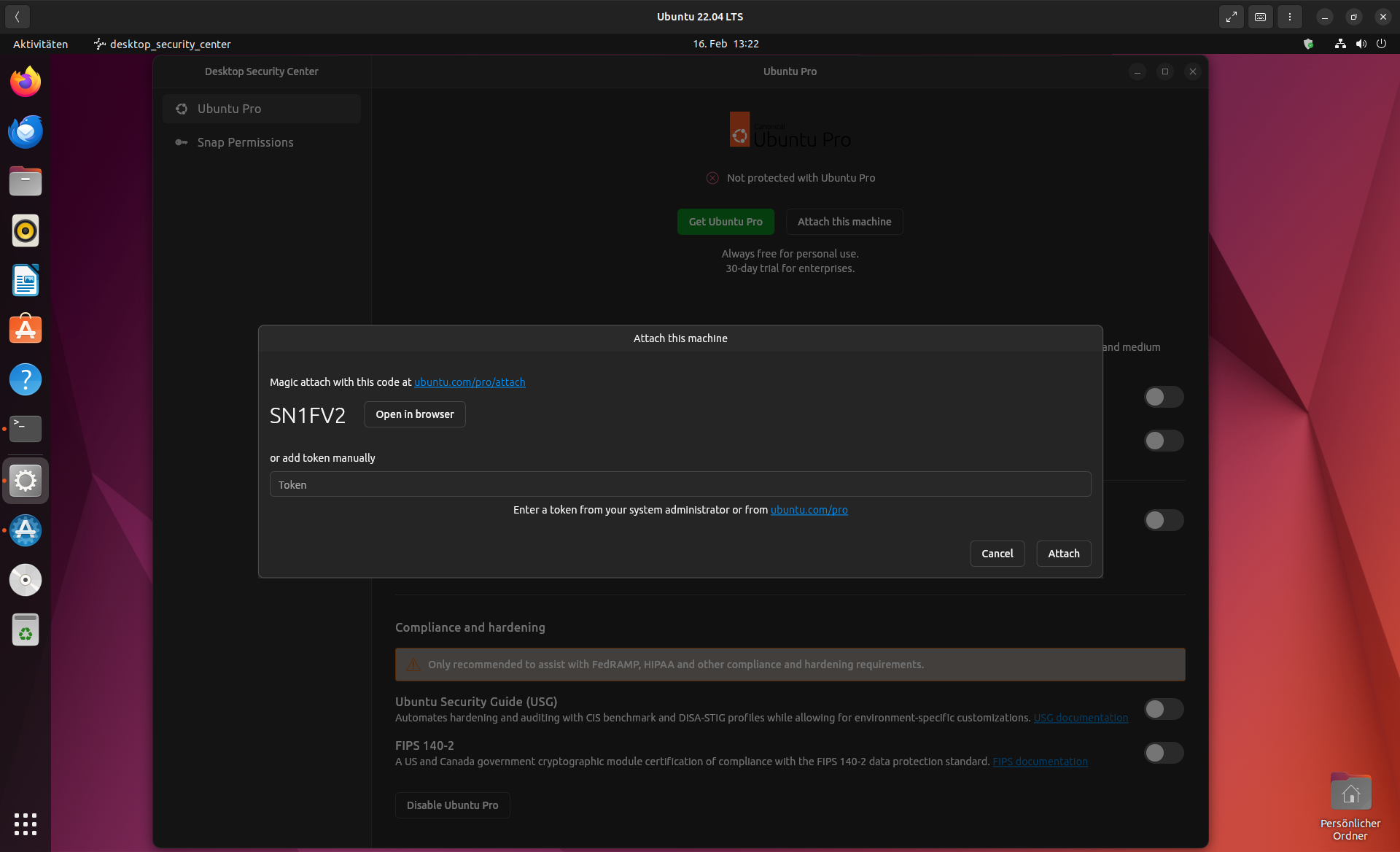Viewport: 1400px width, 852px height.
Task: Launch LibreOffice Writer from the dock
Action: click(x=26, y=280)
